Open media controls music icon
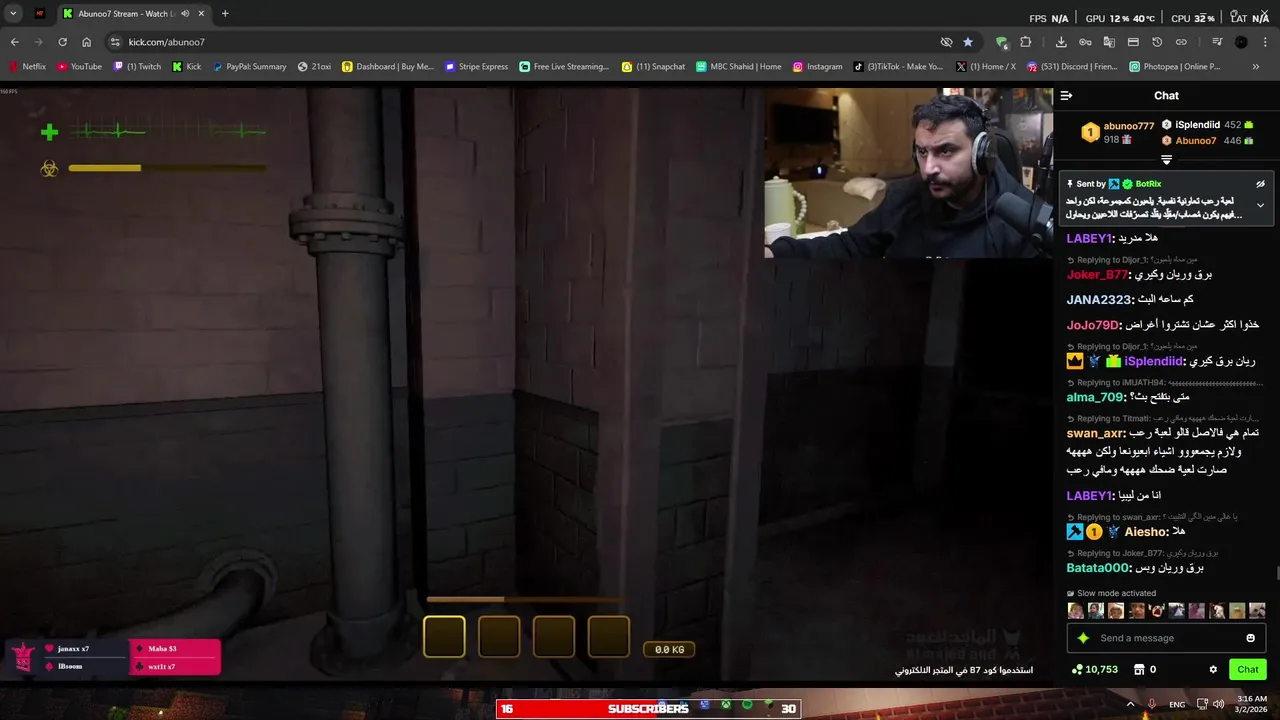Image resolution: width=1280 pixels, height=720 pixels. pos(1217,42)
